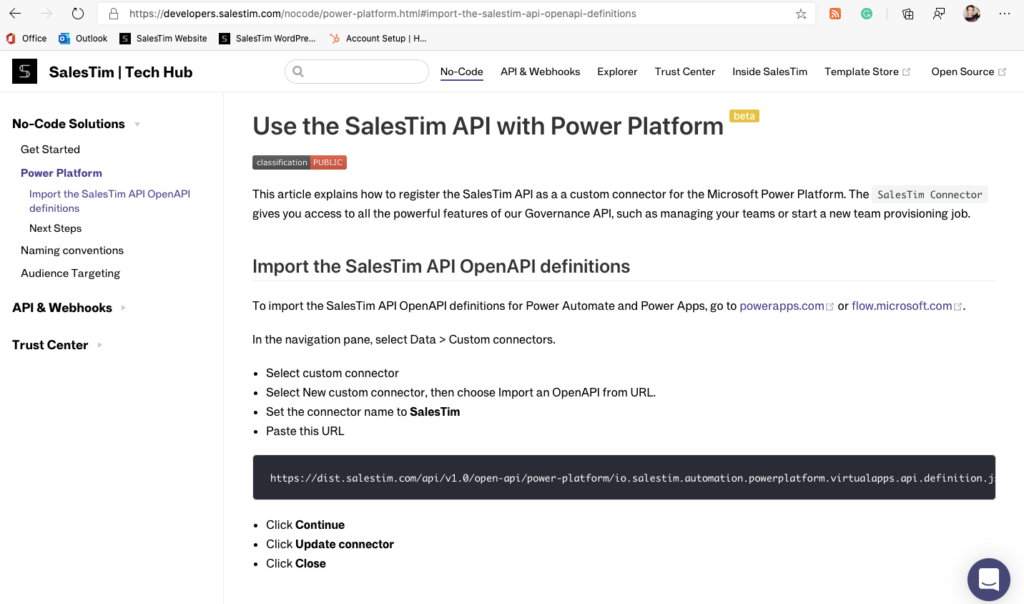Open the Open Source nav link
The image size is (1024, 604).
[968, 72]
